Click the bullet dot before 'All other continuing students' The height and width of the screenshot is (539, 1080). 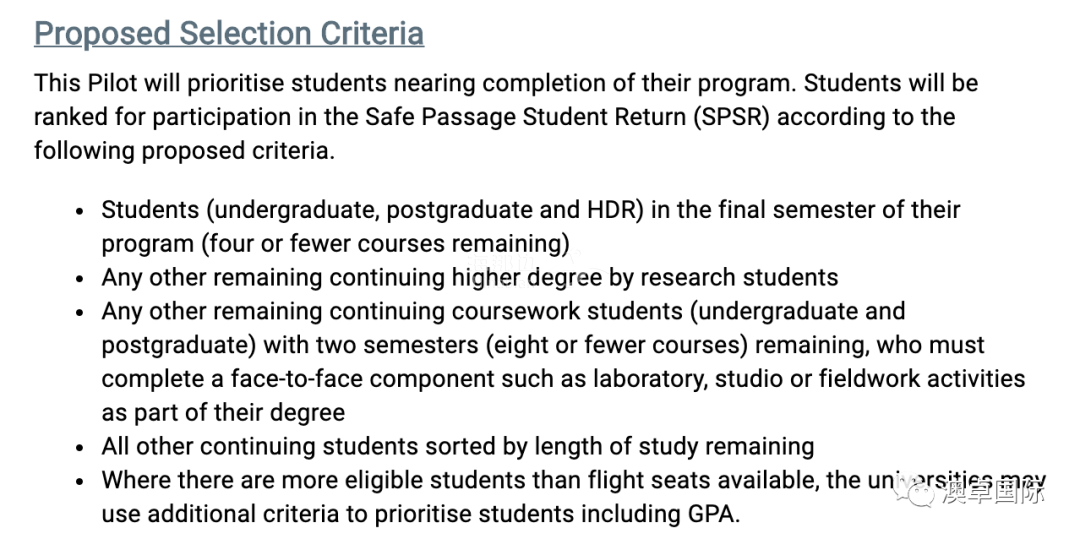[81, 447]
